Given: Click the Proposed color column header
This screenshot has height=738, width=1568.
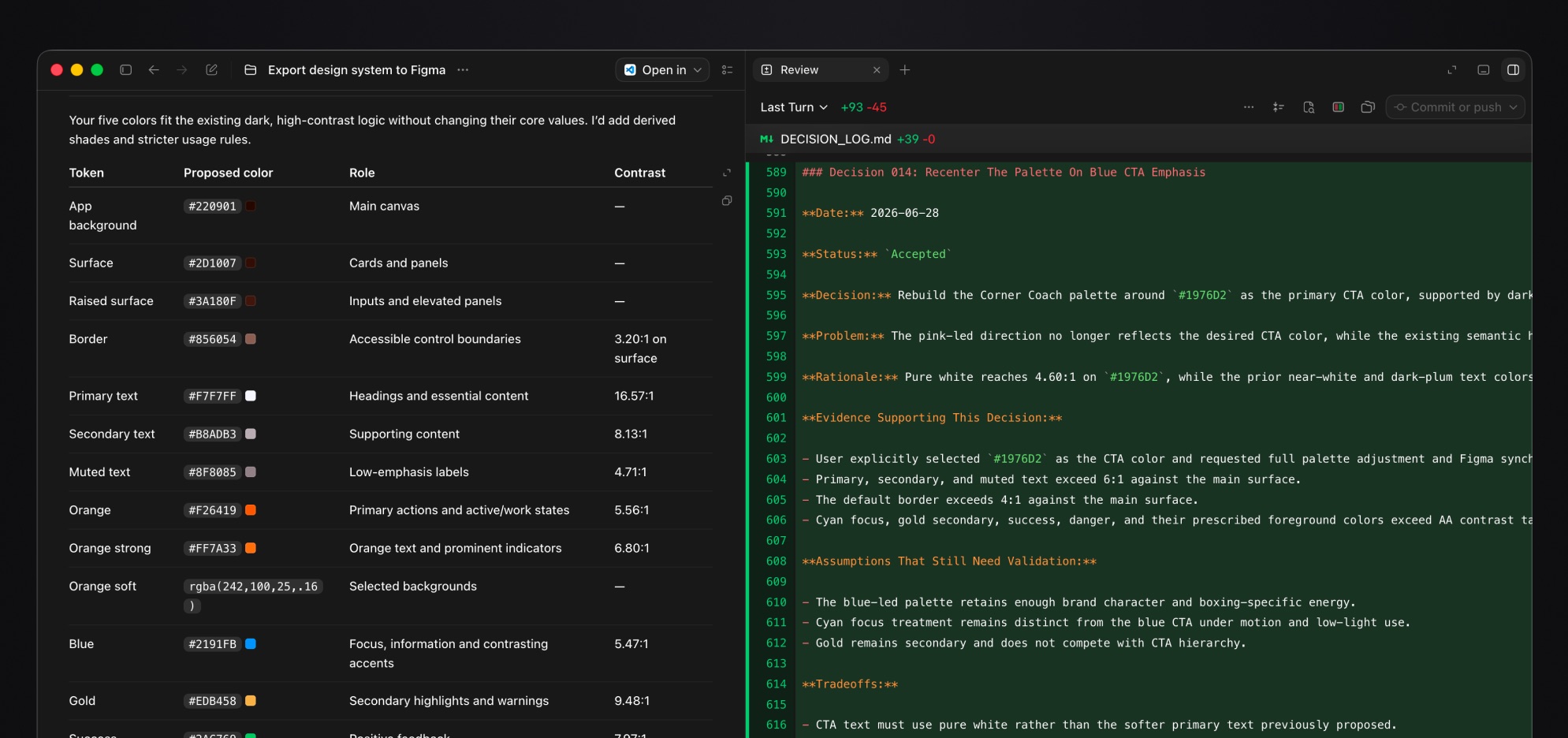Looking at the screenshot, I should coord(228,173).
